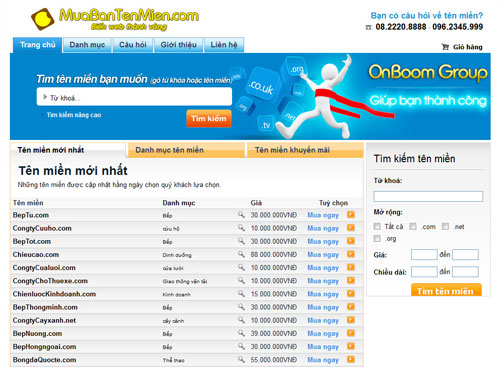Click orange arrow icon for CongtyChoThuexe.com
The width and height of the screenshot is (500, 367).
[x=351, y=280]
